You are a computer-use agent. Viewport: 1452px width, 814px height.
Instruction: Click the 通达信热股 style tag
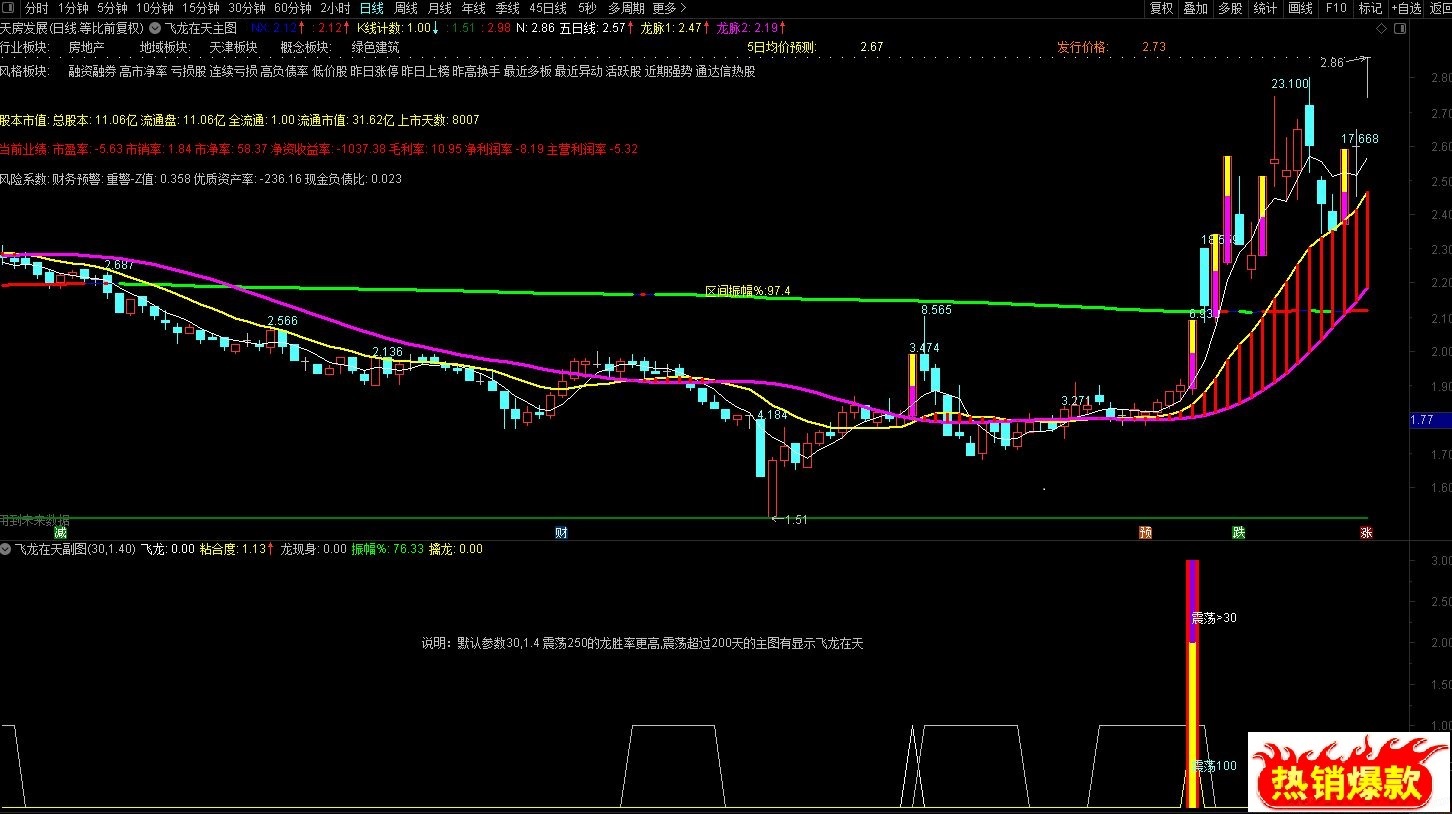pos(726,72)
